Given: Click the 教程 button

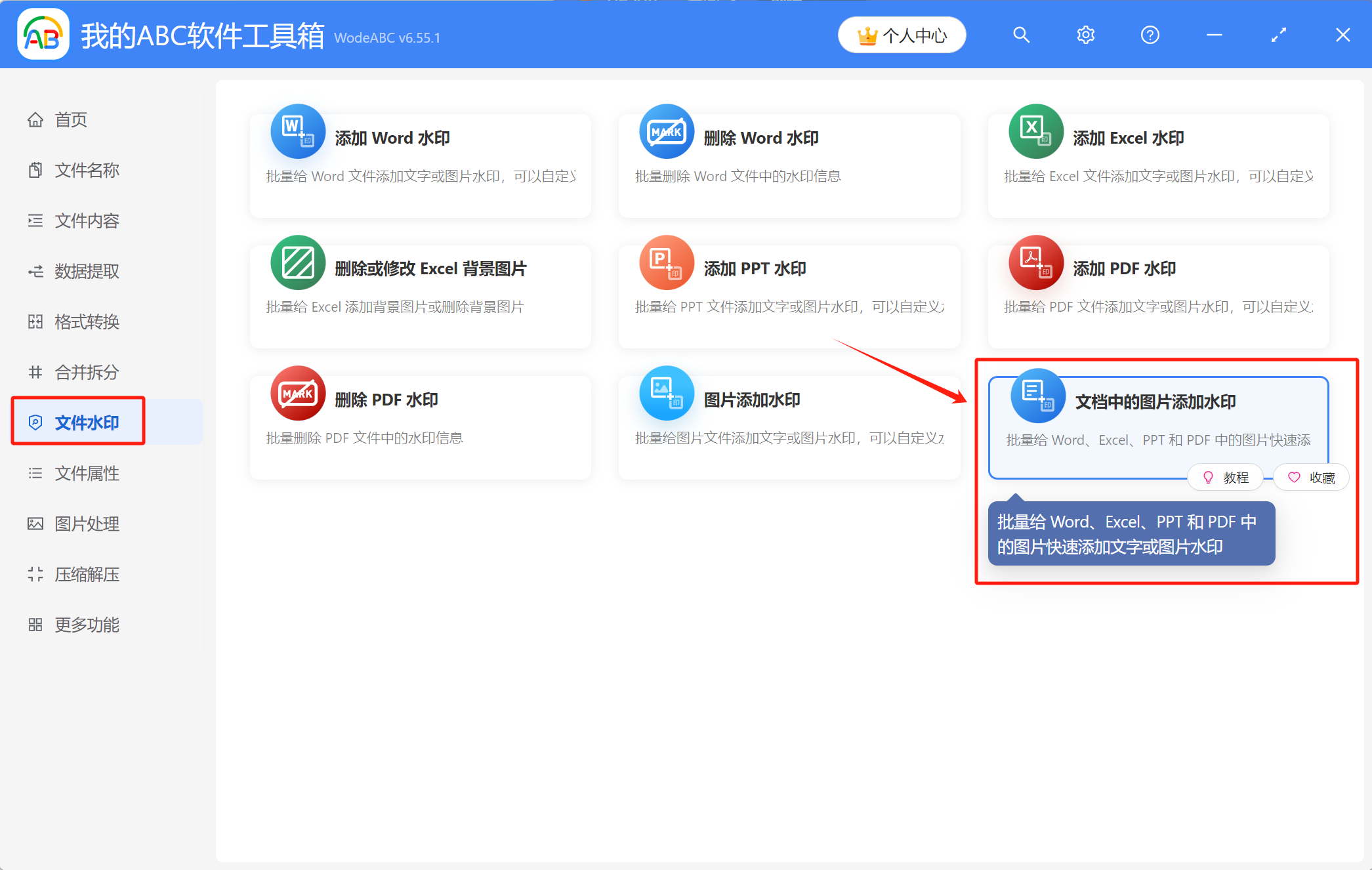Looking at the screenshot, I should 1225,477.
